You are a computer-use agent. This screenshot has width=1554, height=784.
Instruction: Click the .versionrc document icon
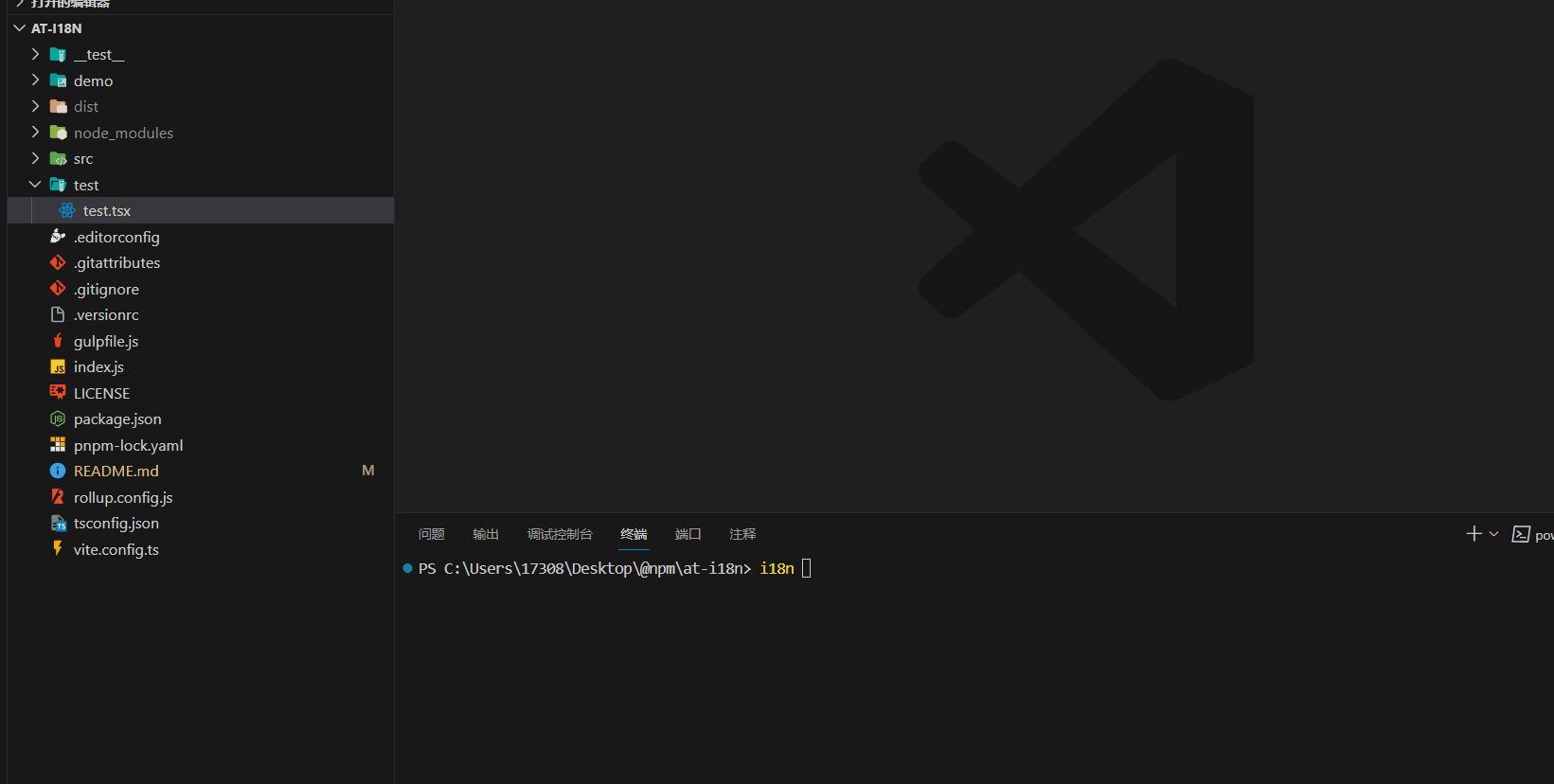[58, 314]
